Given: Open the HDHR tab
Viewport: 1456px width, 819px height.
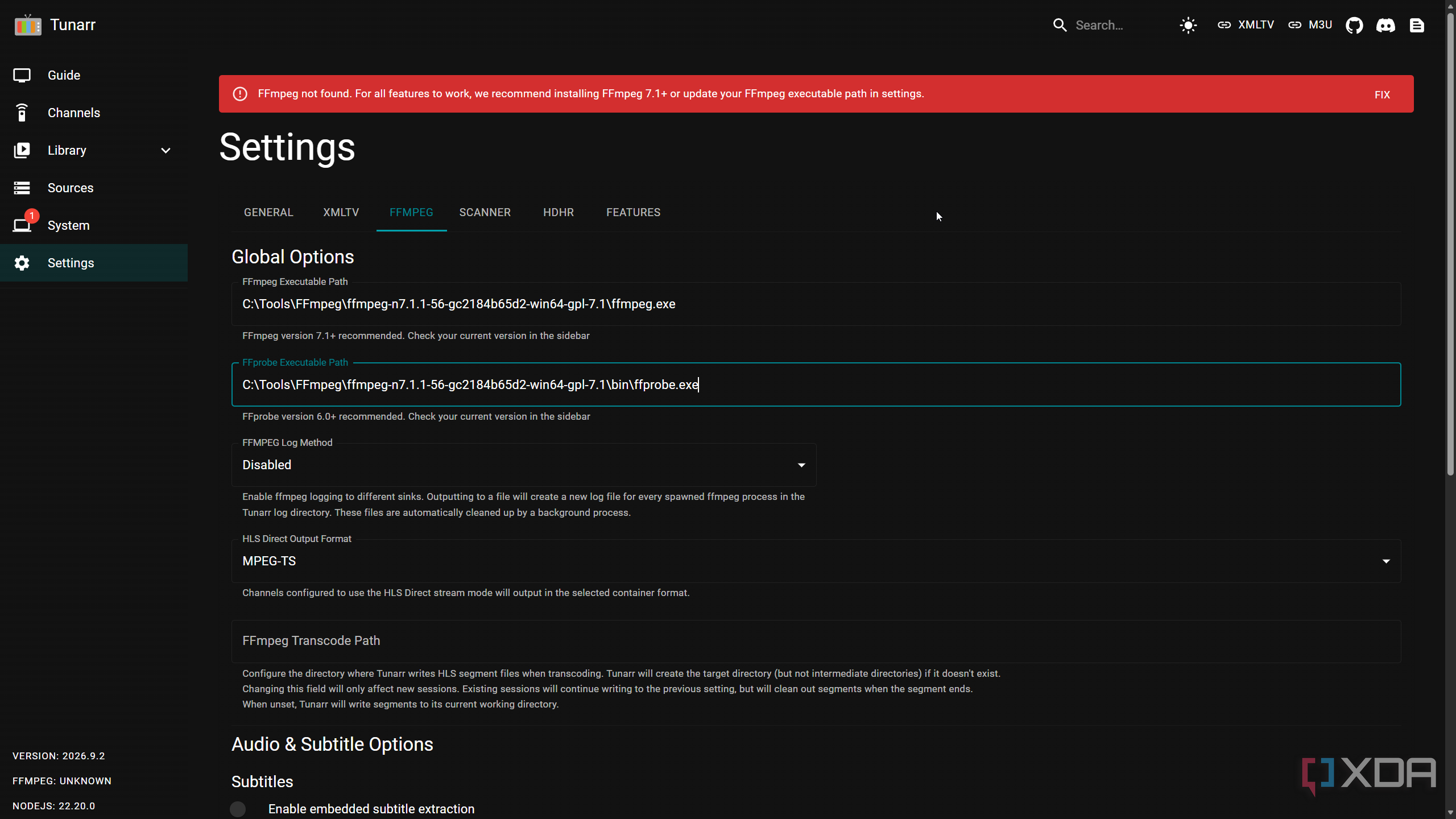Looking at the screenshot, I should tap(559, 212).
